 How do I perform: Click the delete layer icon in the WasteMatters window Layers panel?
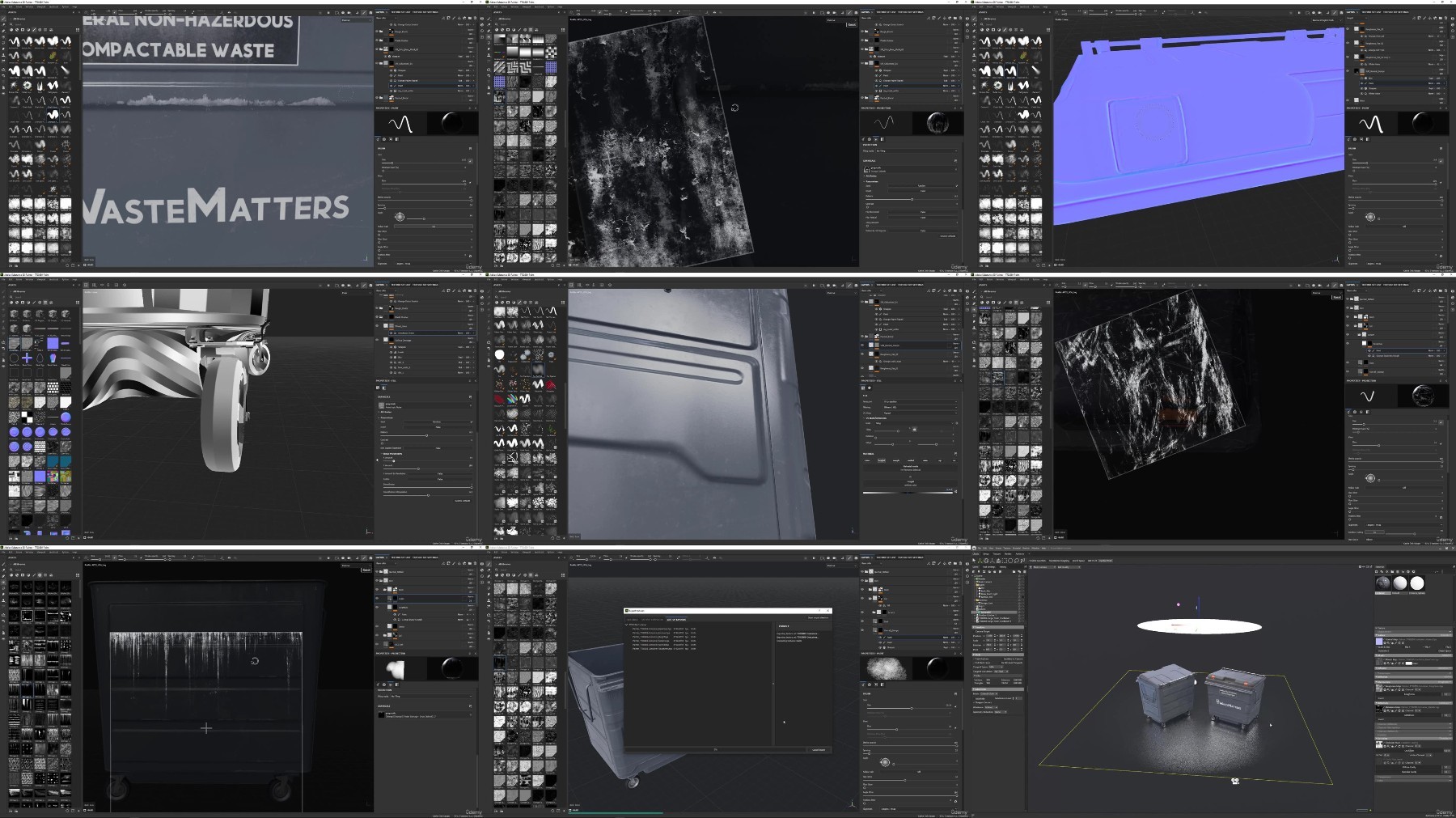[x=475, y=18]
